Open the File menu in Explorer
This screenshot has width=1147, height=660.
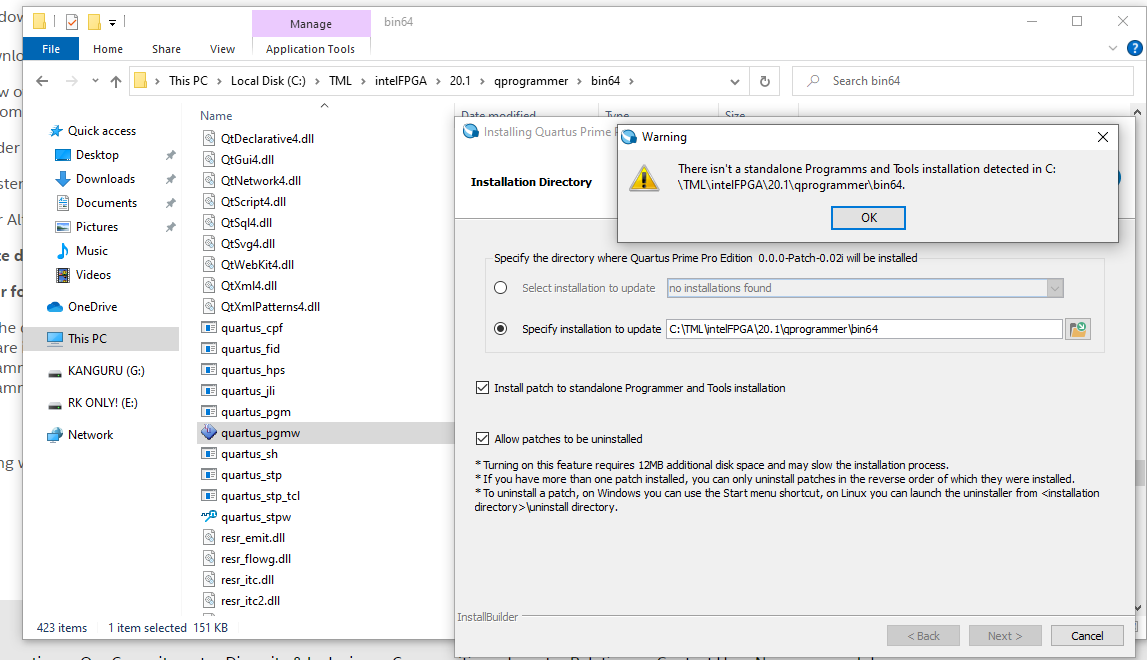(51, 49)
